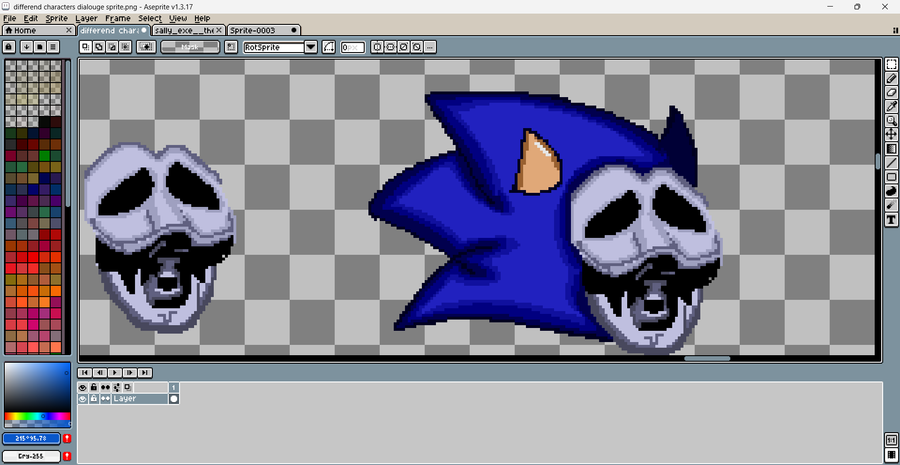The width and height of the screenshot is (900, 465).
Task: Click the symmetry options ellipsis button
Action: [430, 47]
